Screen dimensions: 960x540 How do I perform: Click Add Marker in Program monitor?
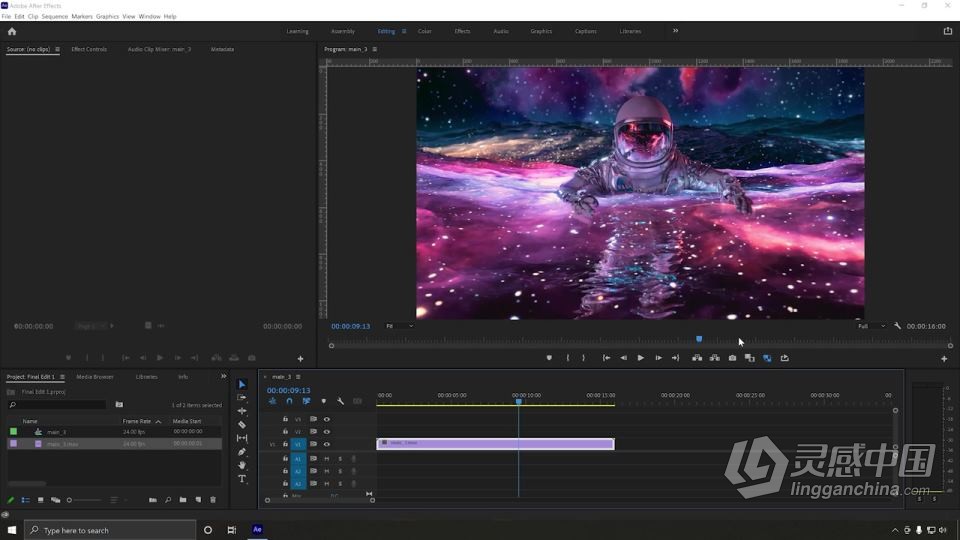coord(549,358)
